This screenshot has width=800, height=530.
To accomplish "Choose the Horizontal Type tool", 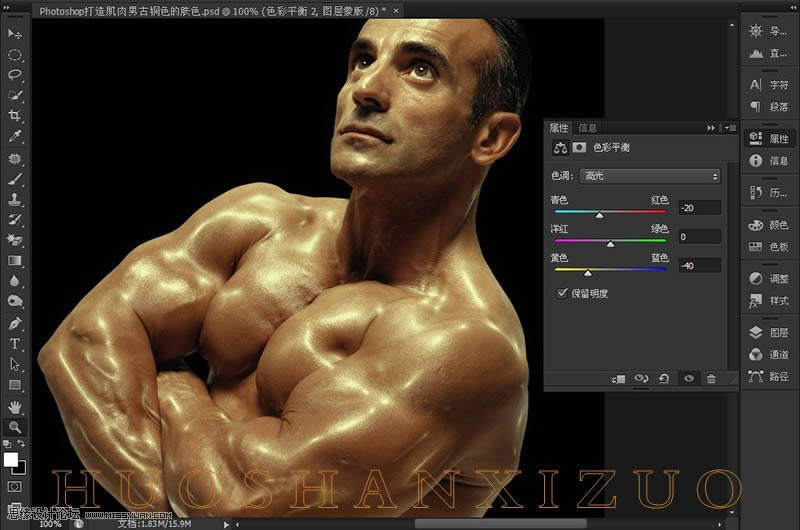I will 15,344.
